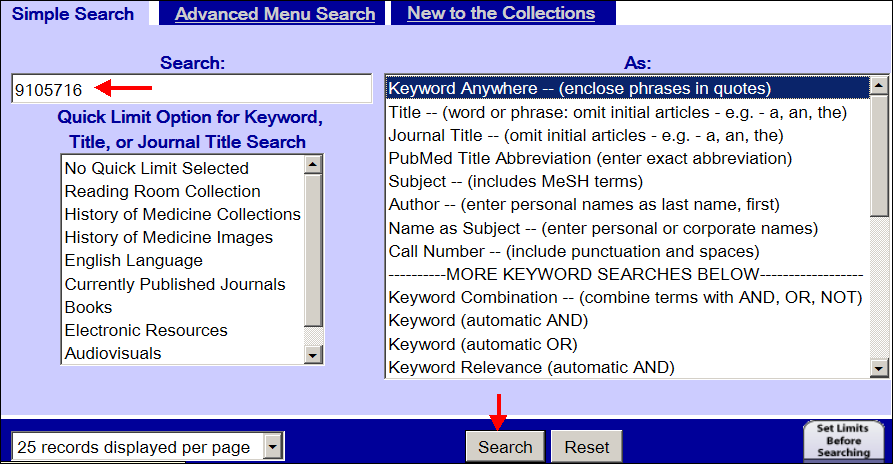Switch to Advanced Menu Search tab

click(x=275, y=14)
